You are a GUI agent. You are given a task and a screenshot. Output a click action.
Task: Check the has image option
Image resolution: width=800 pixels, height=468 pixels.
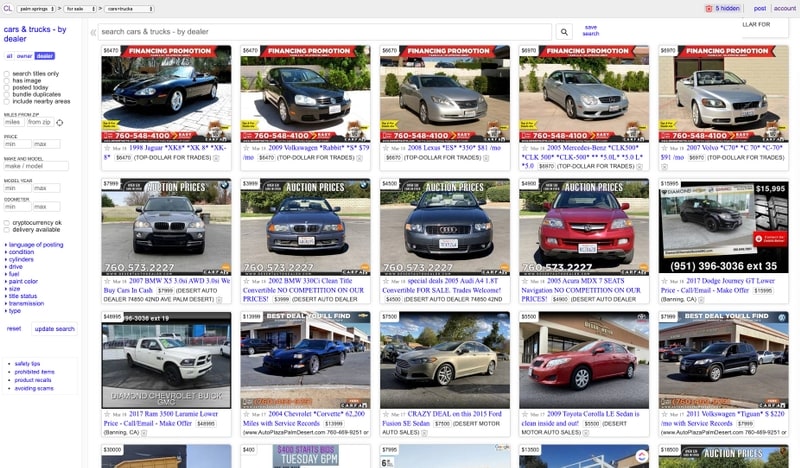click(7, 81)
